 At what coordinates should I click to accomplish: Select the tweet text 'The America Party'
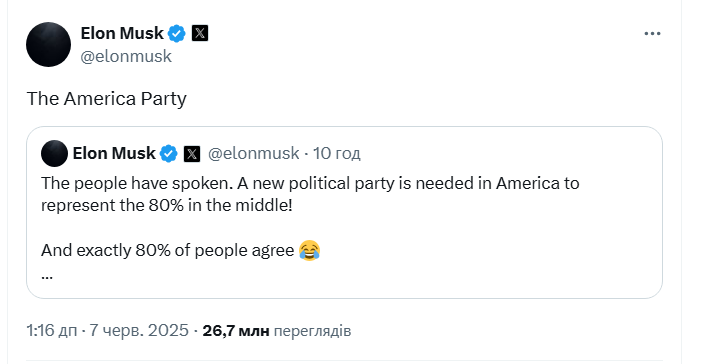[107, 99]
